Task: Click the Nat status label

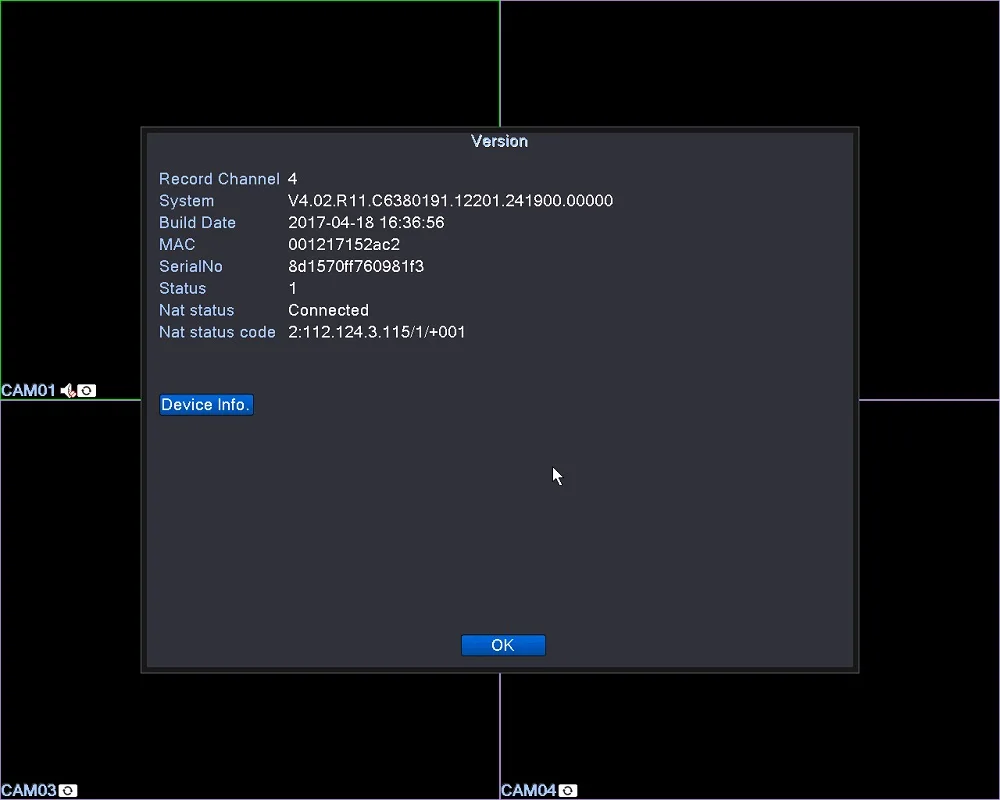Action: pos(196,310)
